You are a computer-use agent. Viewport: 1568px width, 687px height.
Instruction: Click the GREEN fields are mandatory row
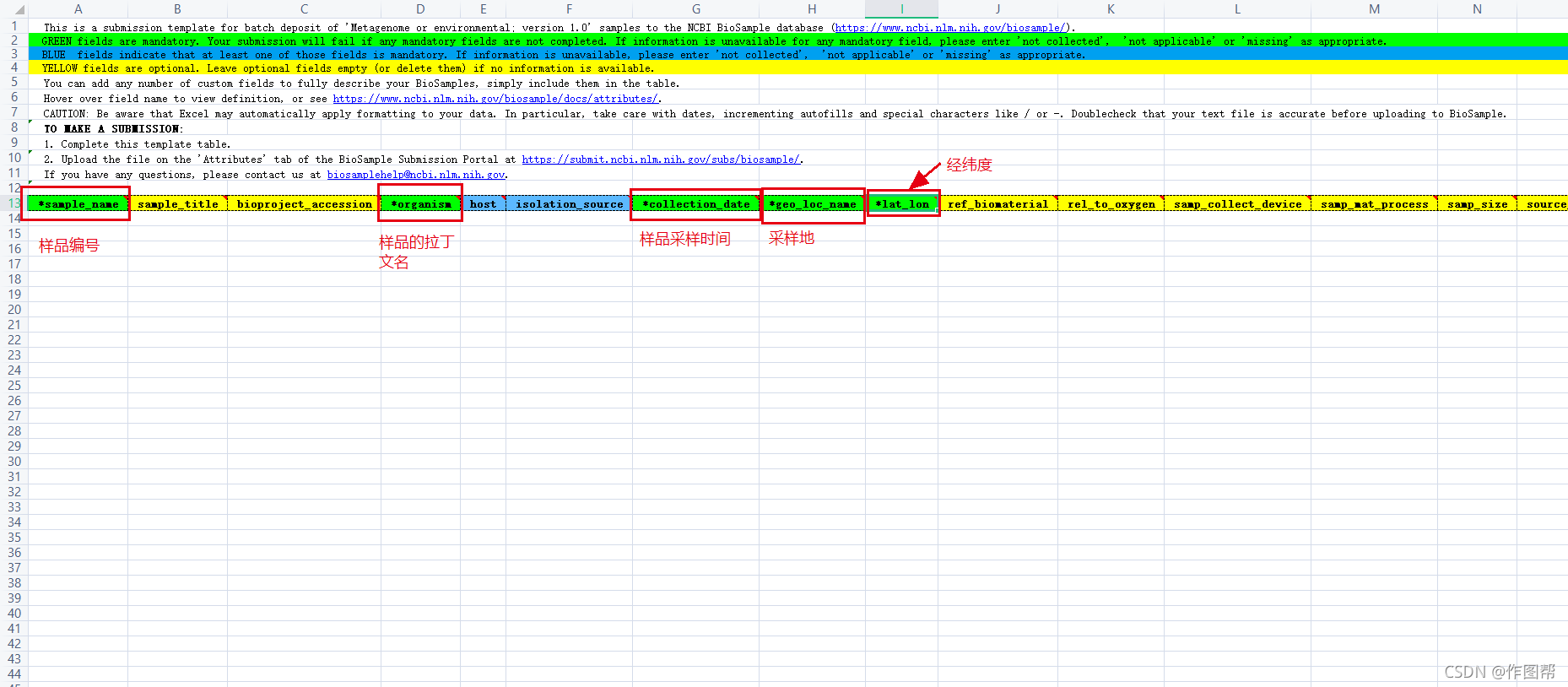point(798,41)
